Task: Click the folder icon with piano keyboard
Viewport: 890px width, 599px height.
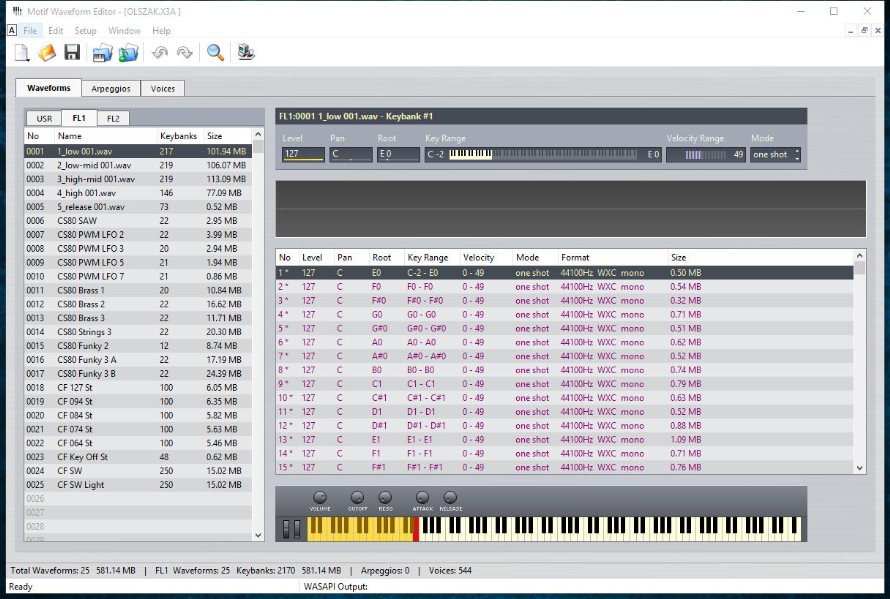Action: click(102, 53)
